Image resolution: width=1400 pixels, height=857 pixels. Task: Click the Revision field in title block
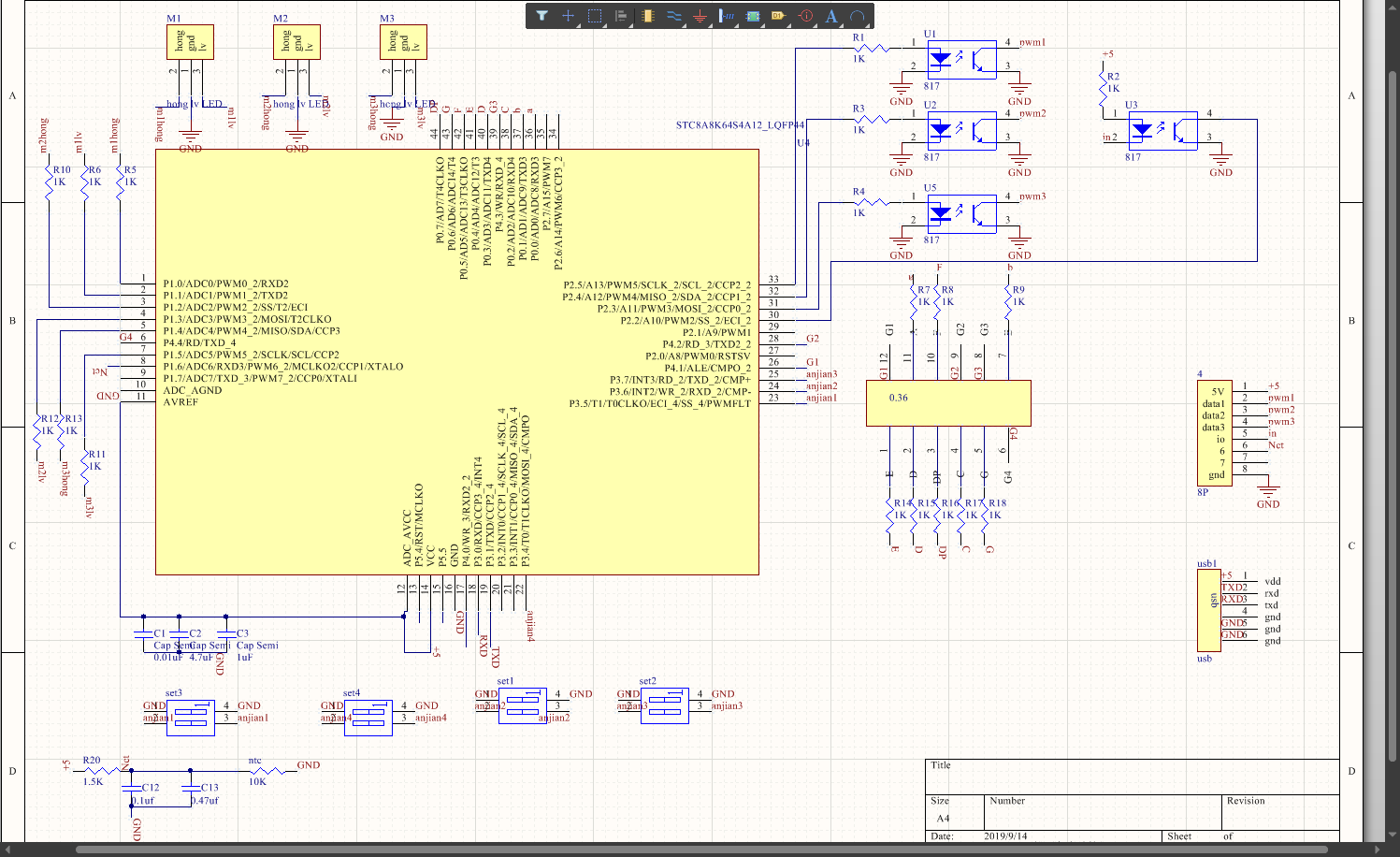coord(1281,811)
